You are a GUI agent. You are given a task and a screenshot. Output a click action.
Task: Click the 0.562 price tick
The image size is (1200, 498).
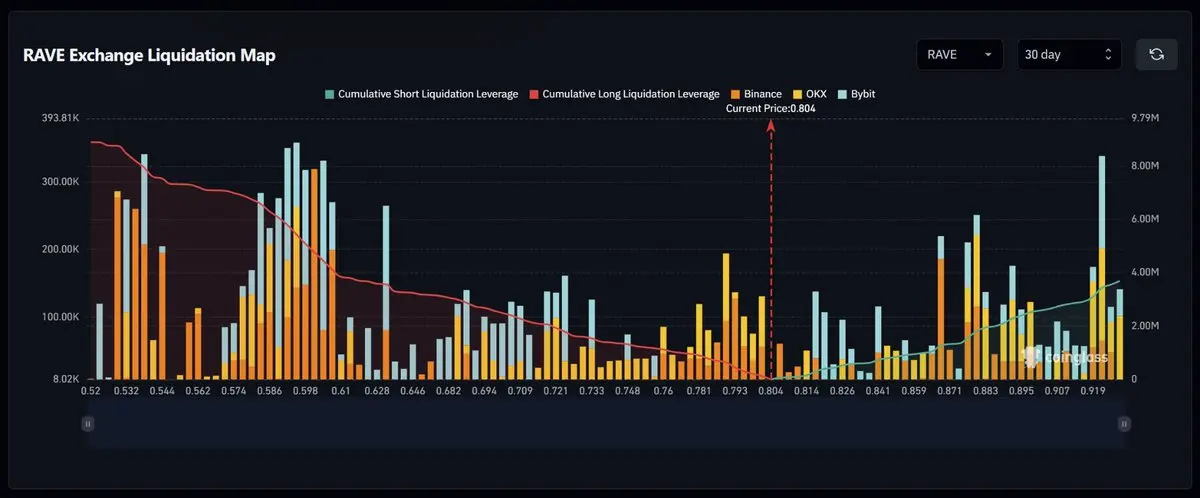click(x=197, y=391)
